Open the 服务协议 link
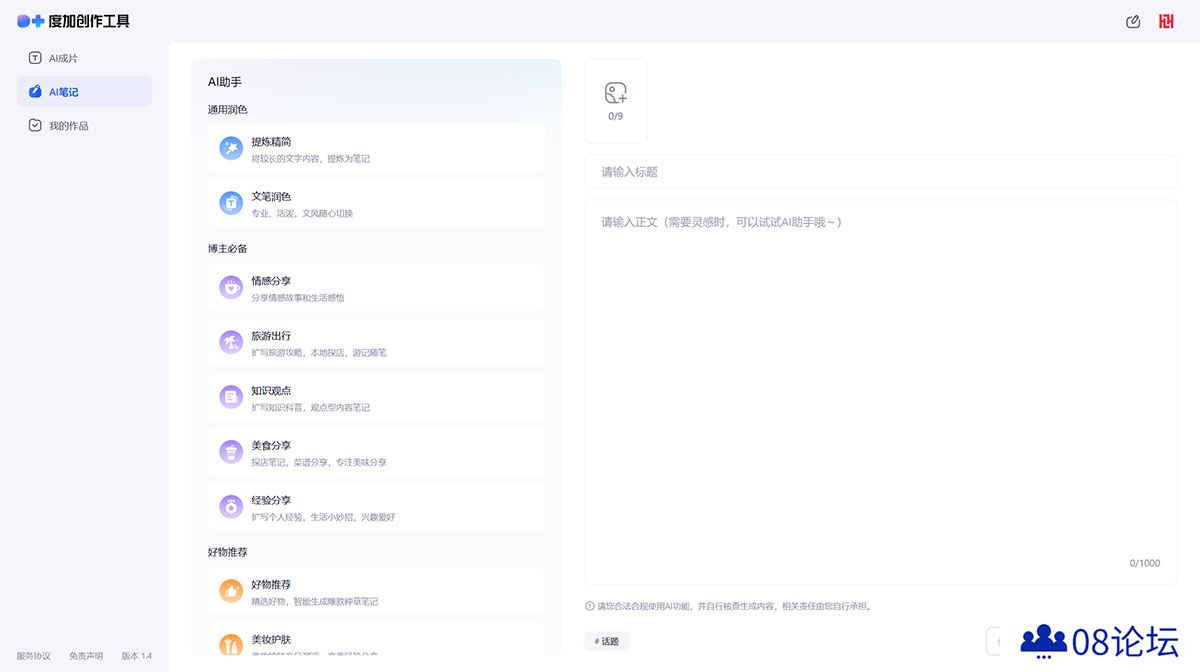Viewport: 1200px width, 672px height. [34, 656]
